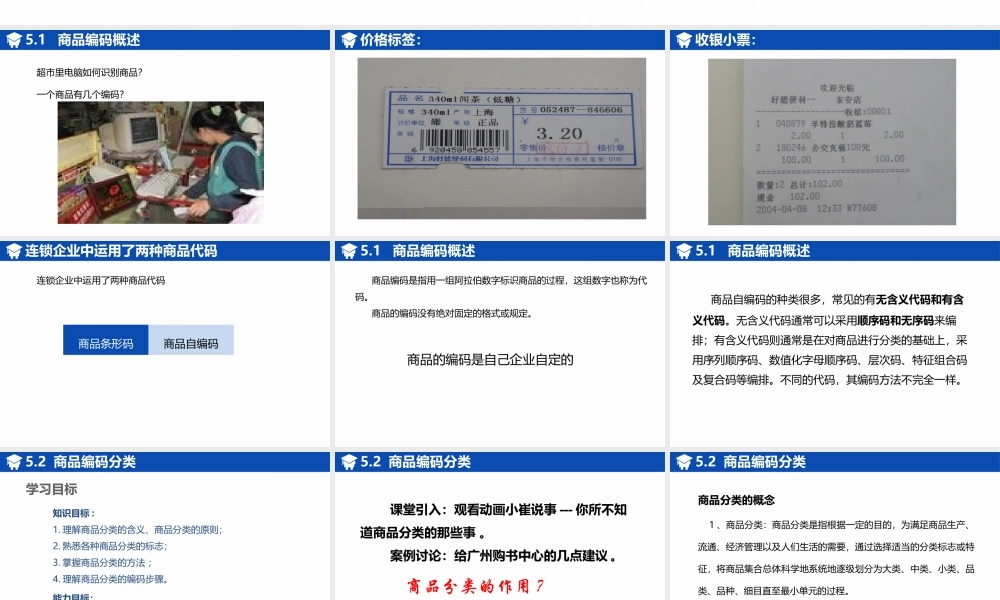The image size is (1000, 600).
Task: Select the graduation cap icon on 收银小票 slide
Action: [681, 41]
